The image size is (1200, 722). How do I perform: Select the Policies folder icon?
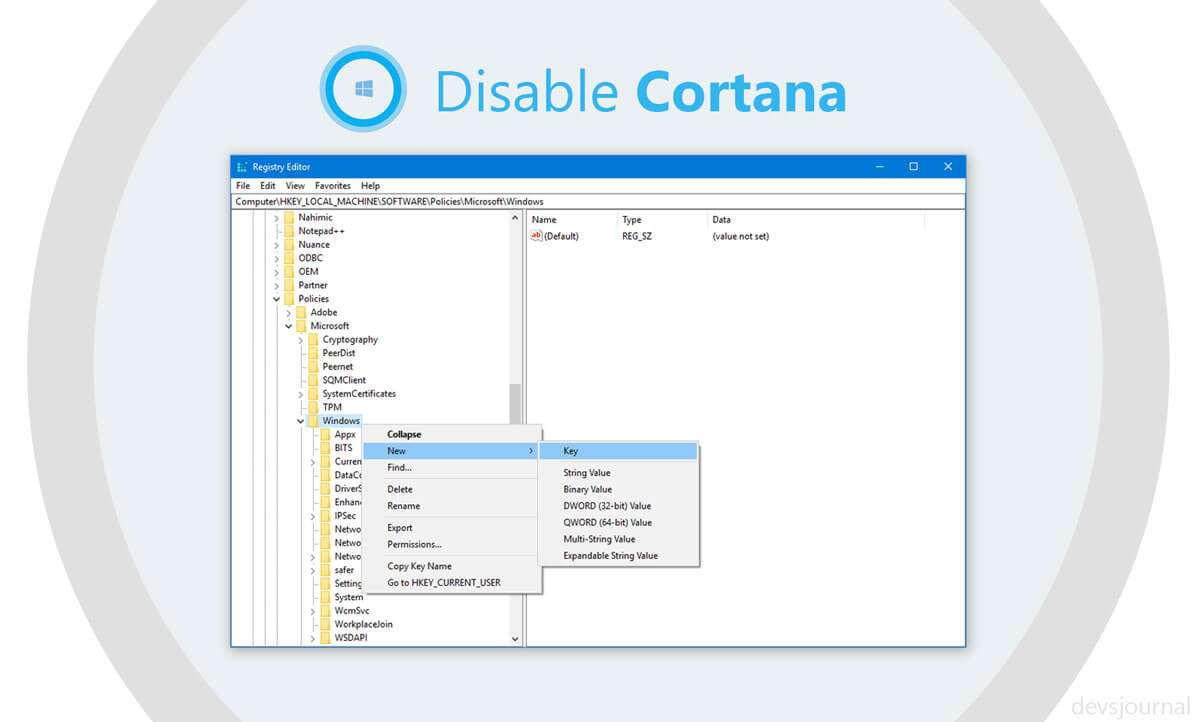289,298
